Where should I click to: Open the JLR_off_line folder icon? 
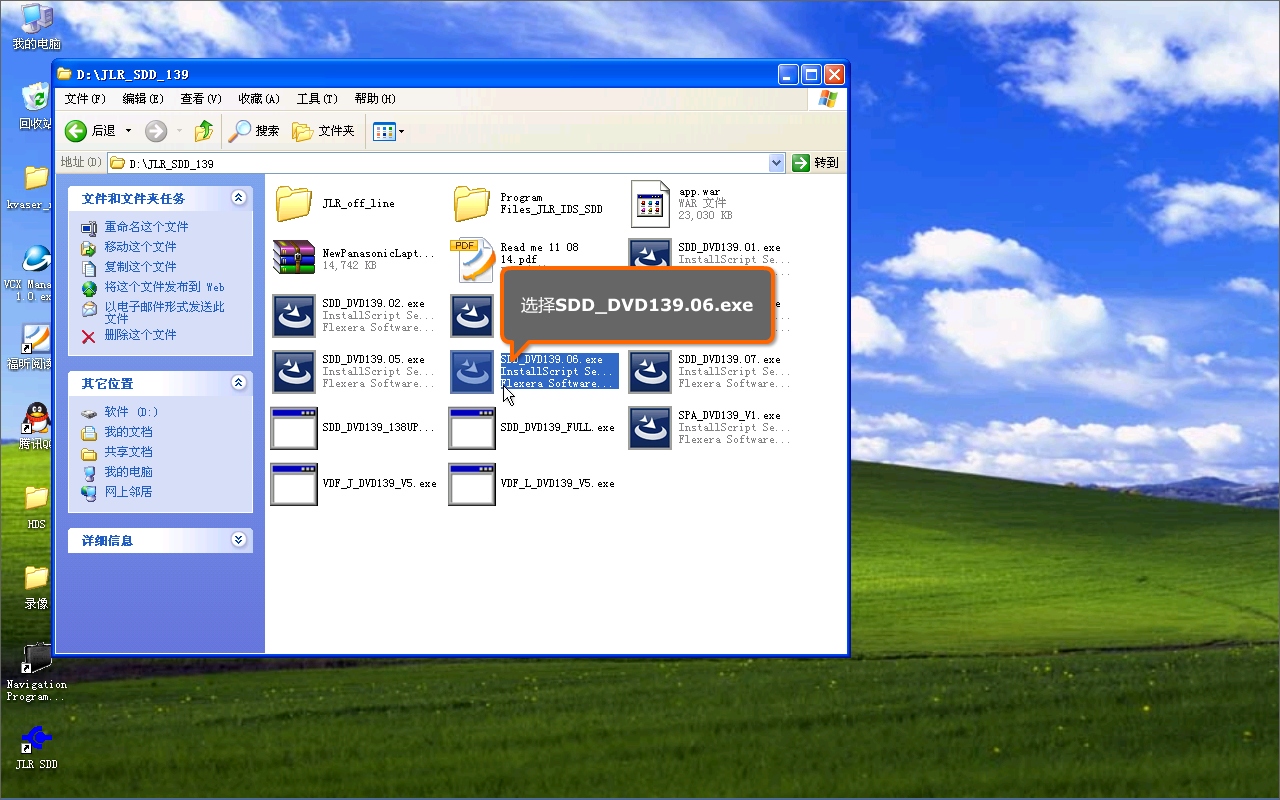pos(294,204)
